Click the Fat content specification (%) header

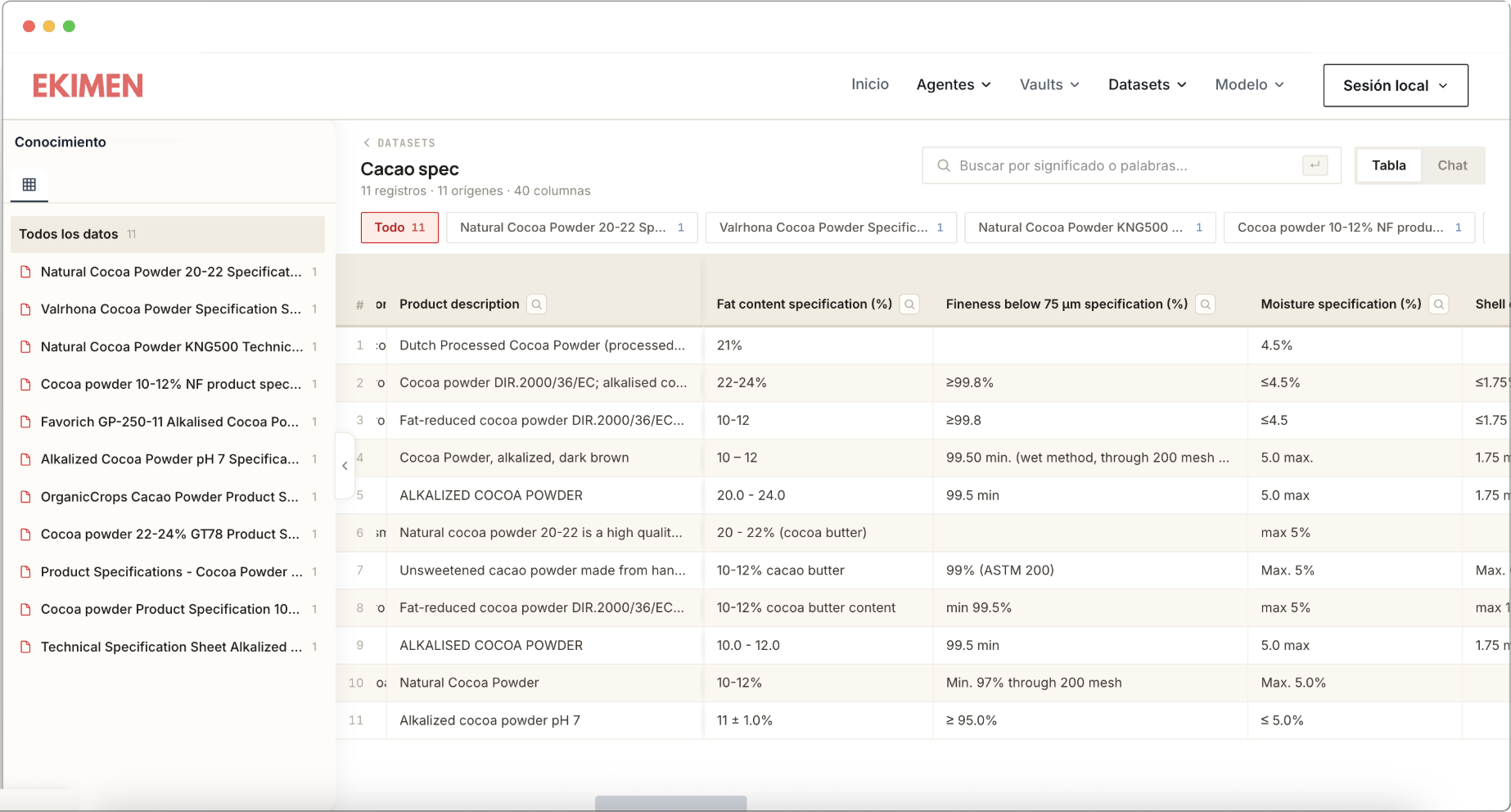pyautogui.click(x=804, y=304)
